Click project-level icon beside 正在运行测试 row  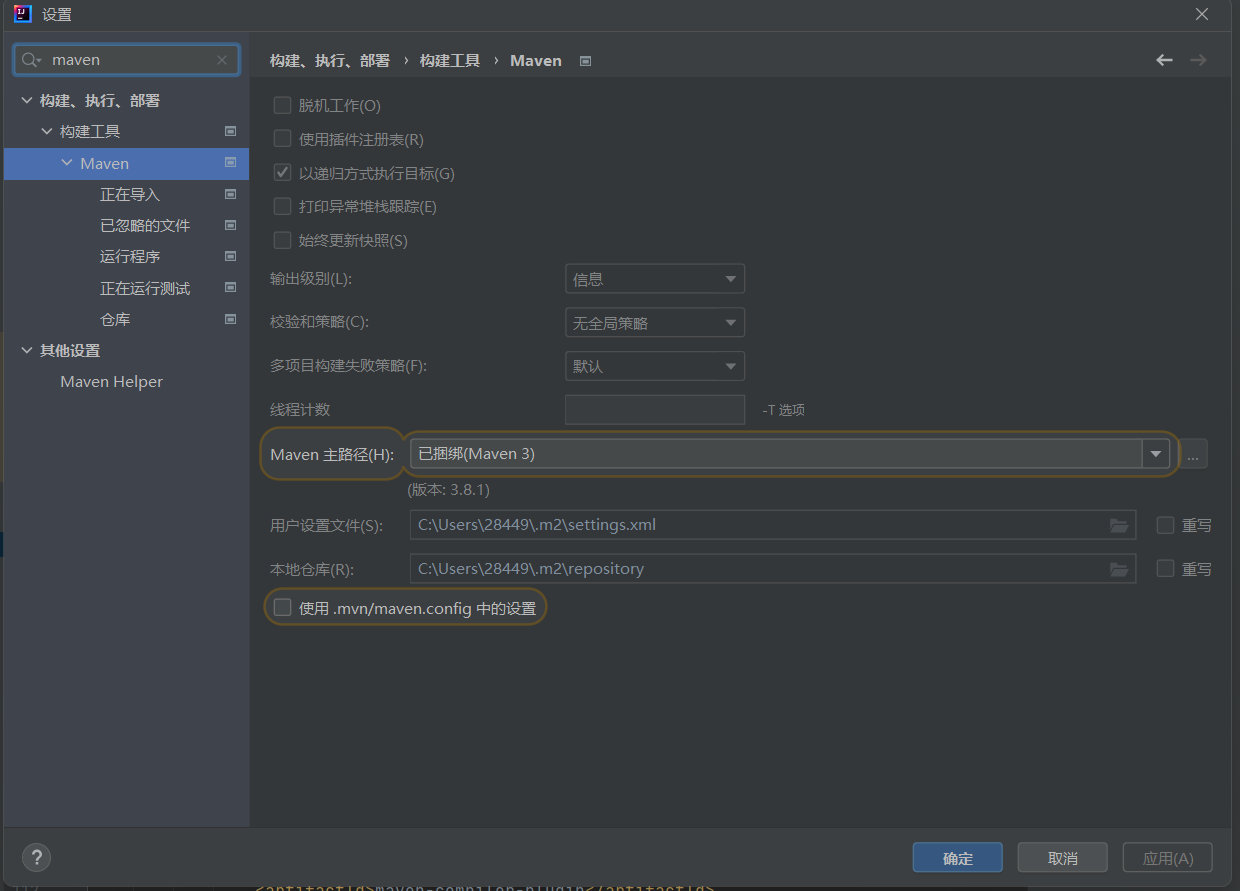[x=230, y=288]
